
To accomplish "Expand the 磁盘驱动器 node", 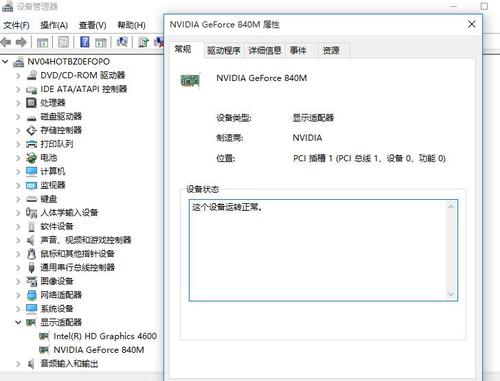I will pos(19,117).
